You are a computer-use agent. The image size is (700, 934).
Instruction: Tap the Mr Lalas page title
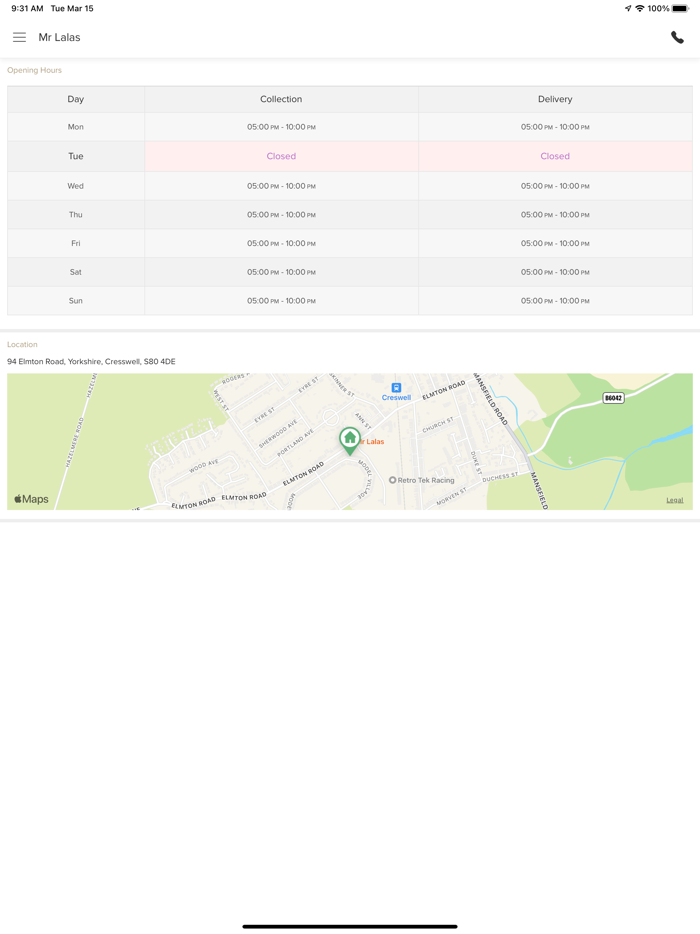click(59, 37)
